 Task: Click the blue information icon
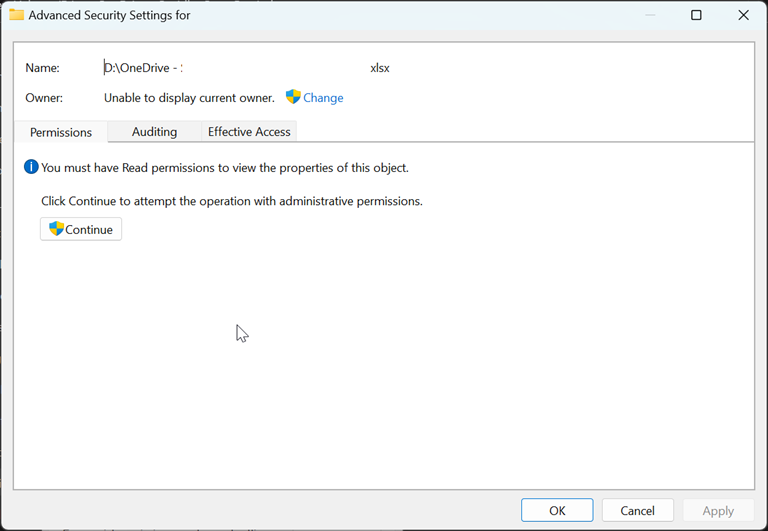click(32, 167)
